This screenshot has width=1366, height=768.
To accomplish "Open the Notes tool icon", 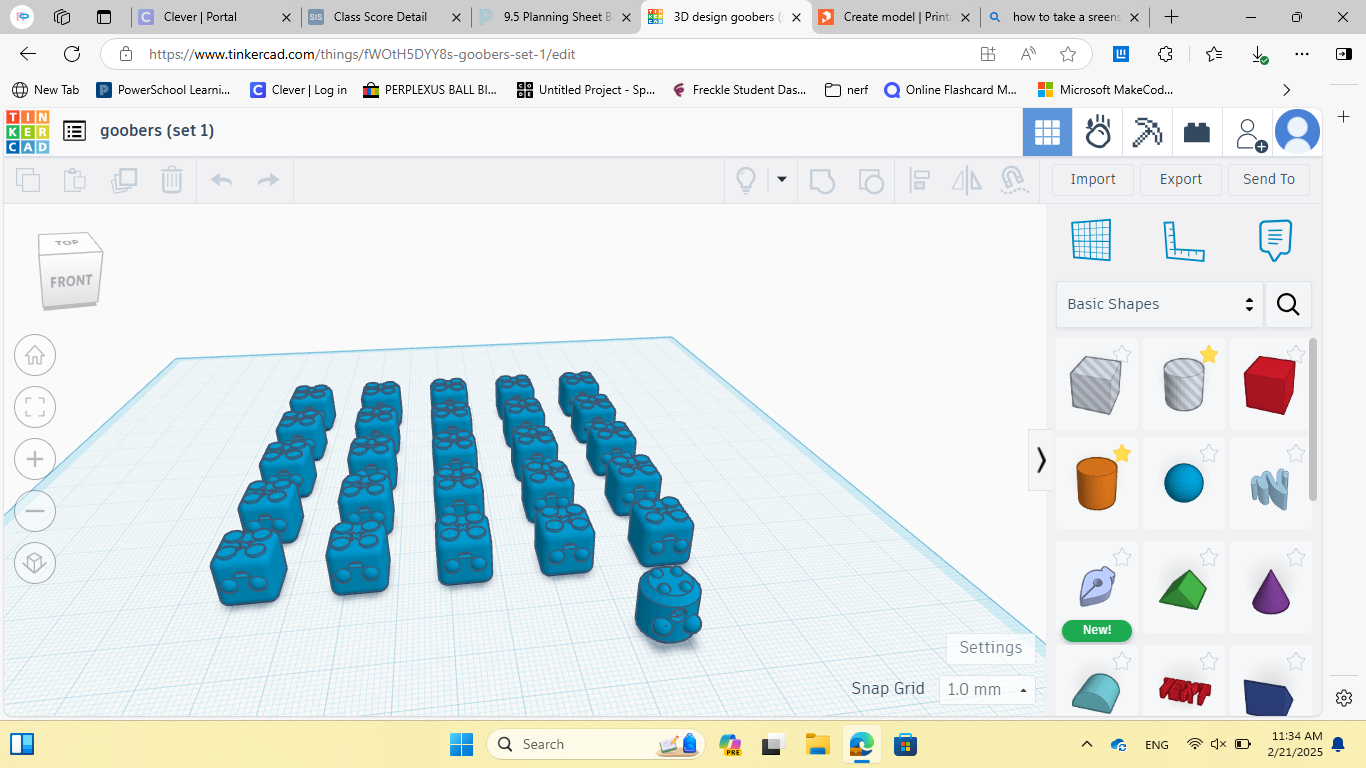I will [x=1275, y=240].
